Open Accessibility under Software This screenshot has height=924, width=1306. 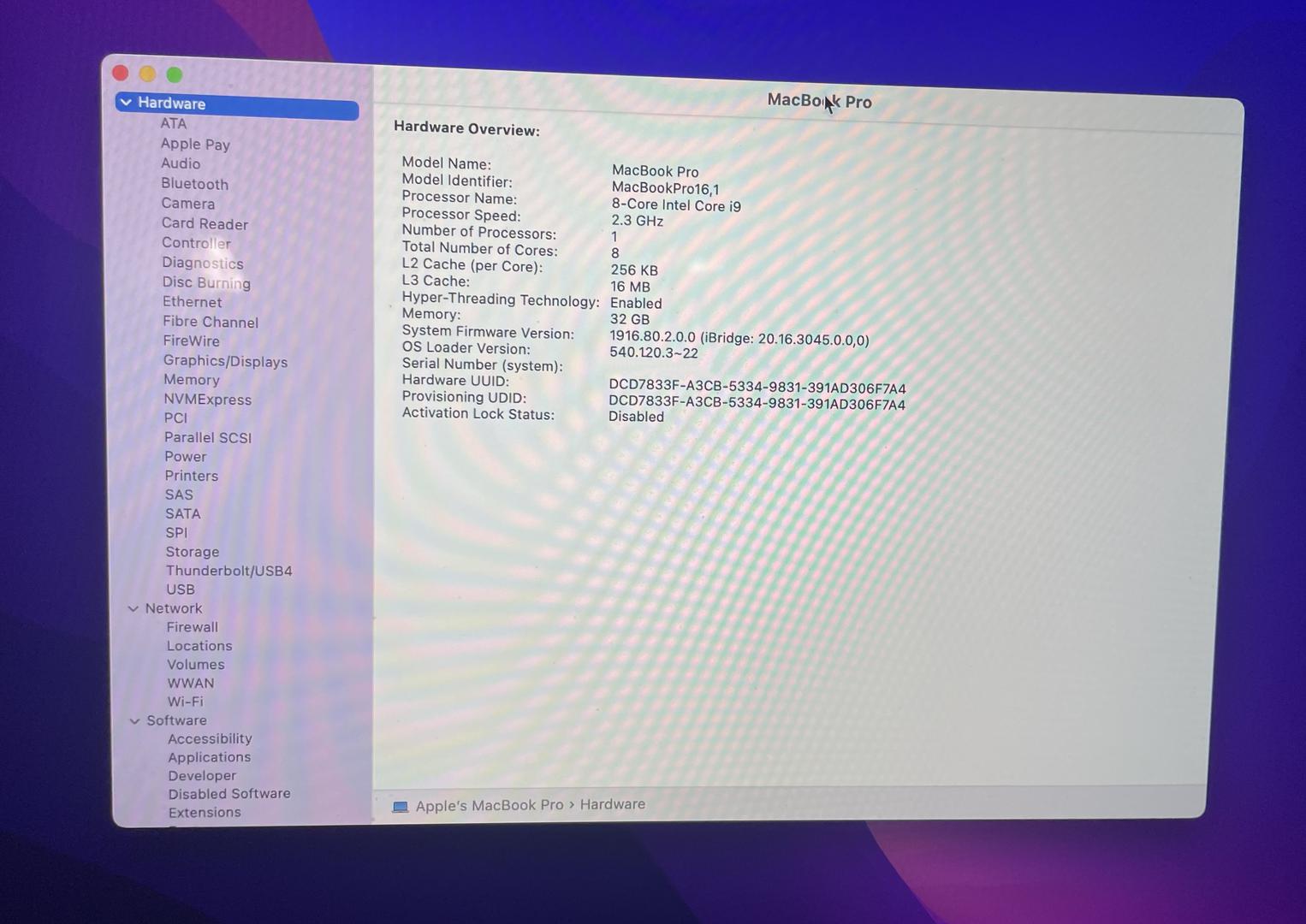pos(210,738)
